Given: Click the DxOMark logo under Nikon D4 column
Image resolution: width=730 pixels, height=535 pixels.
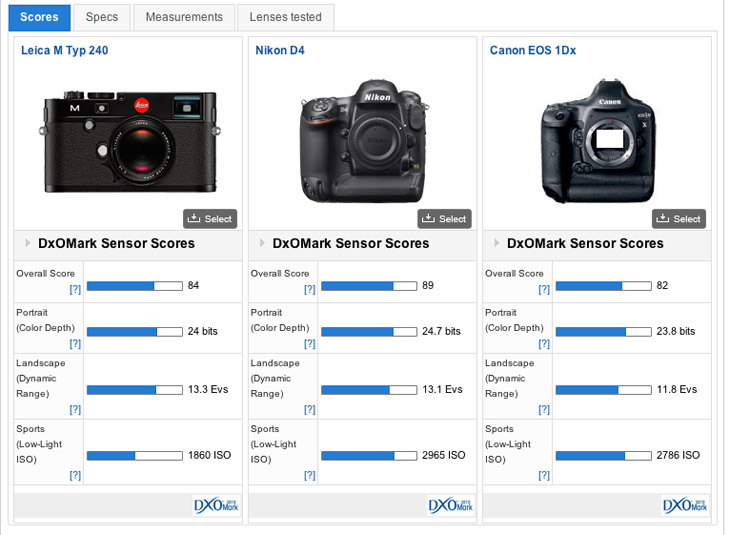Looking at the screenshot, I should pyautogui.click(x=451, y=505).
